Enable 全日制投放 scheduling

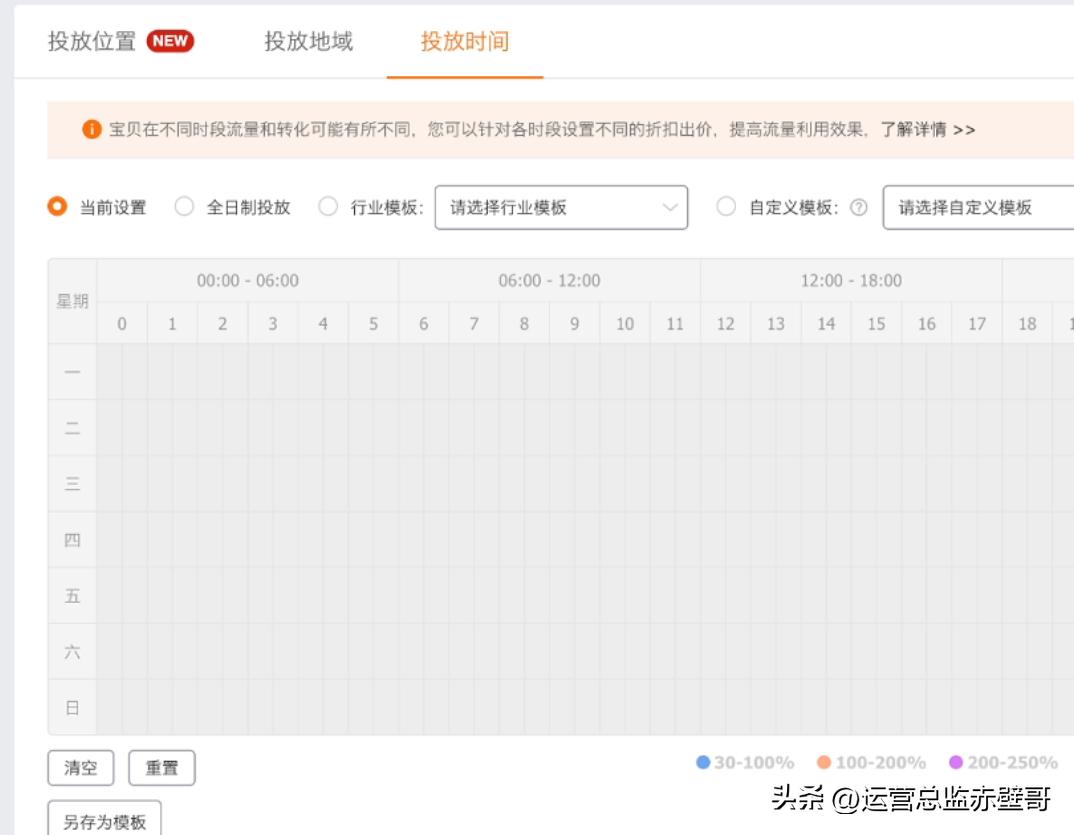[x=183, y=206]
